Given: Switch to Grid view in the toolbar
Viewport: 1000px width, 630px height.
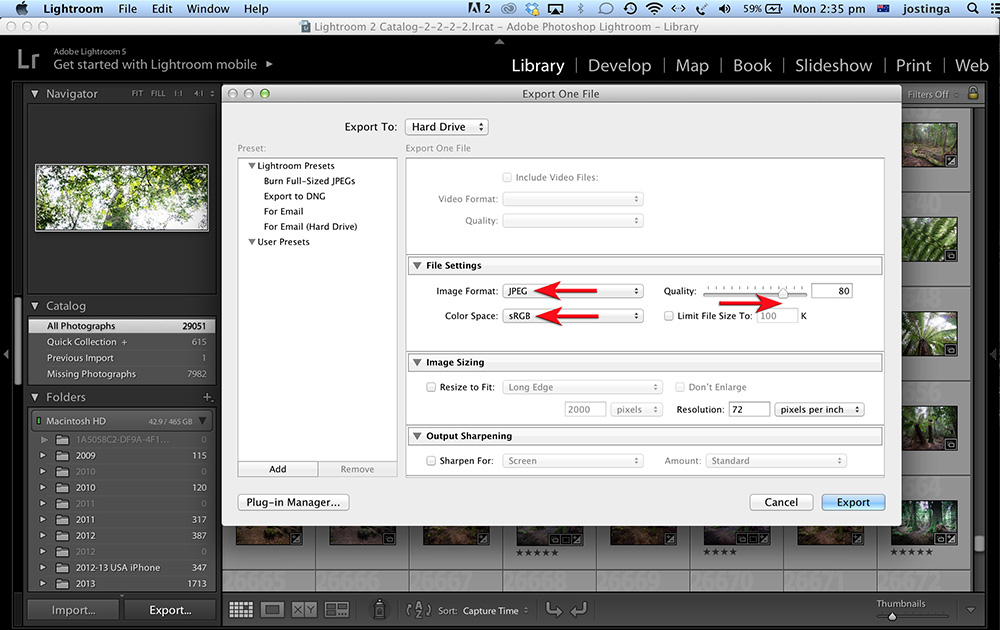Looking at the screenshot, I should point(240,610).
